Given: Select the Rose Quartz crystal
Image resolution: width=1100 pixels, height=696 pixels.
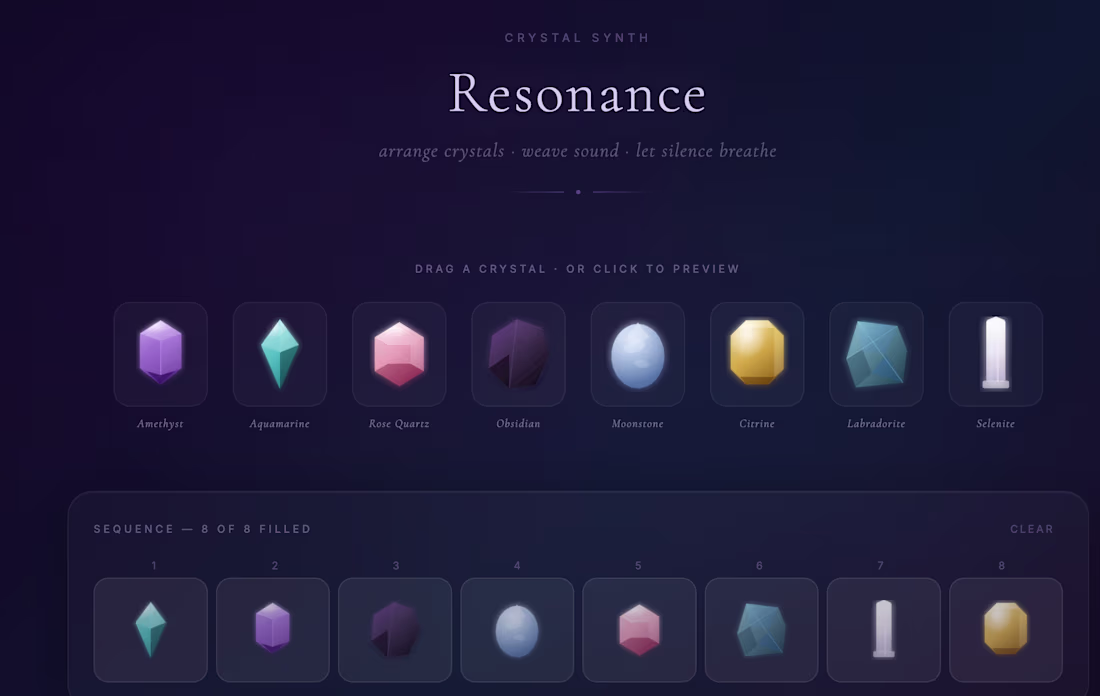Looking at the screenshot, I should 399,354.
